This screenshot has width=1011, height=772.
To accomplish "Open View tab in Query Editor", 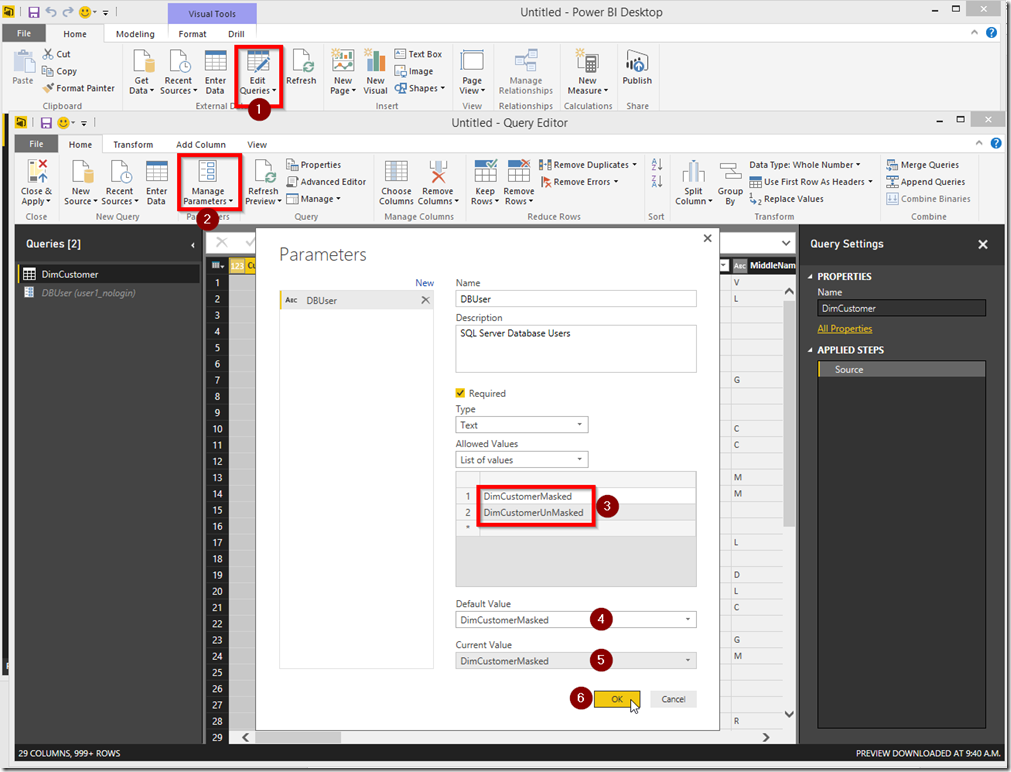I will click(x=257, y=144).
